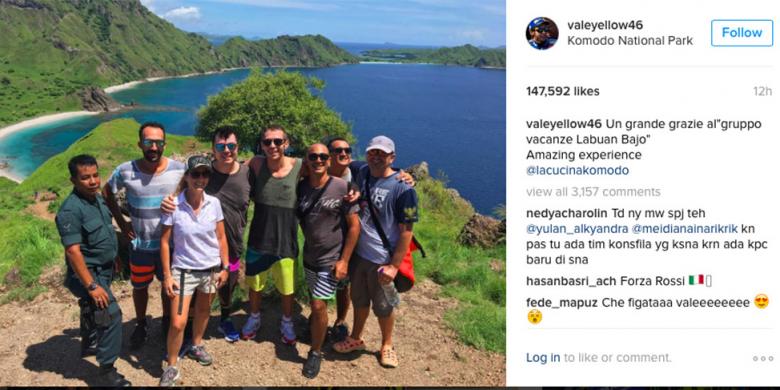
Task: Open Komodo National Park location link
Action: coord(630,41)
